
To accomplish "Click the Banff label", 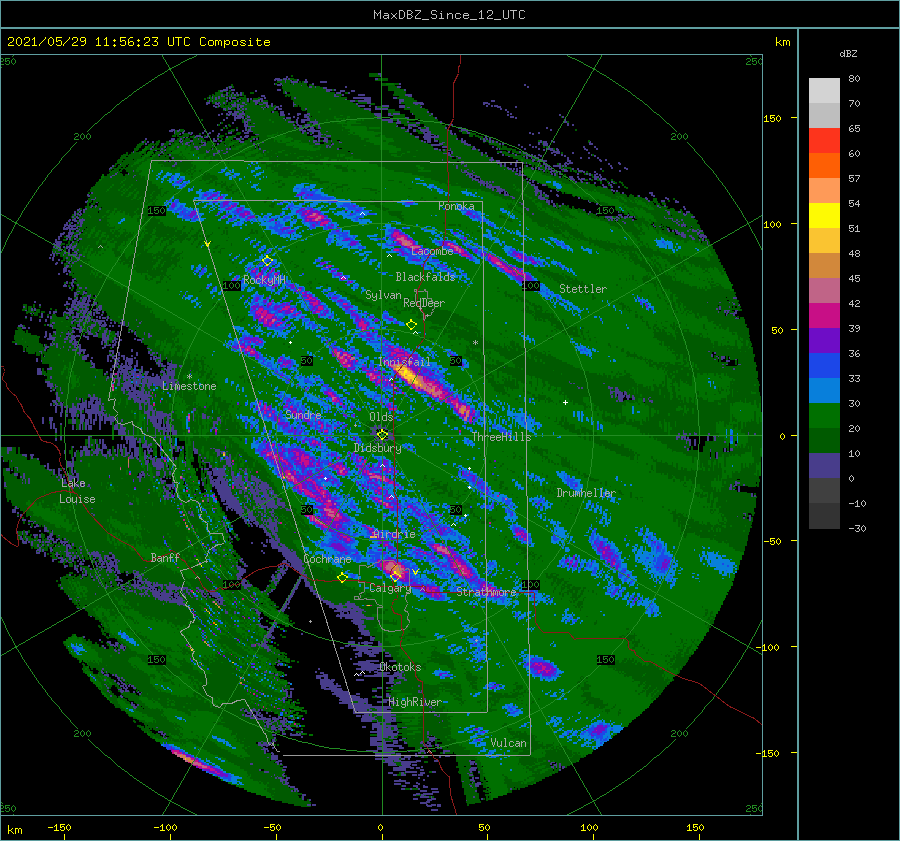I will pyautogui.click(x=165, y=558).
